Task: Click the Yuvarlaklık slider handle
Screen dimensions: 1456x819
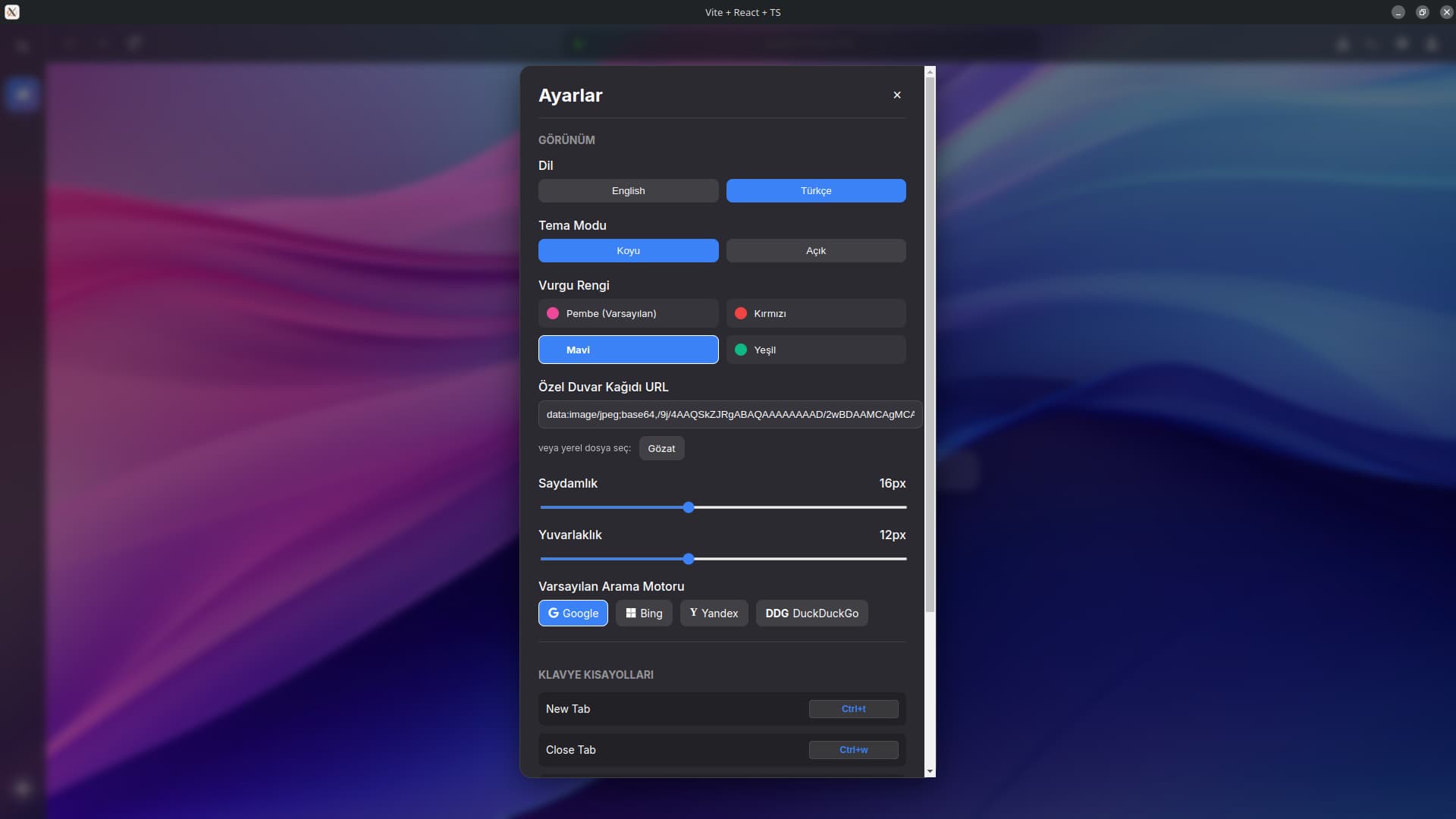Action: point(689,559)
